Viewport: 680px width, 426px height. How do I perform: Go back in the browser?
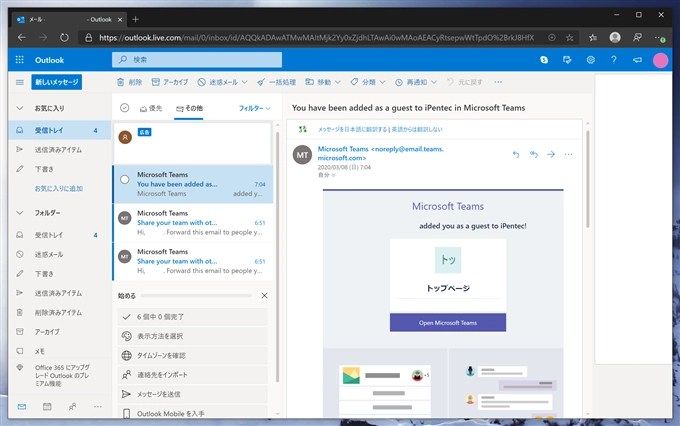click(x=22, y=38)
